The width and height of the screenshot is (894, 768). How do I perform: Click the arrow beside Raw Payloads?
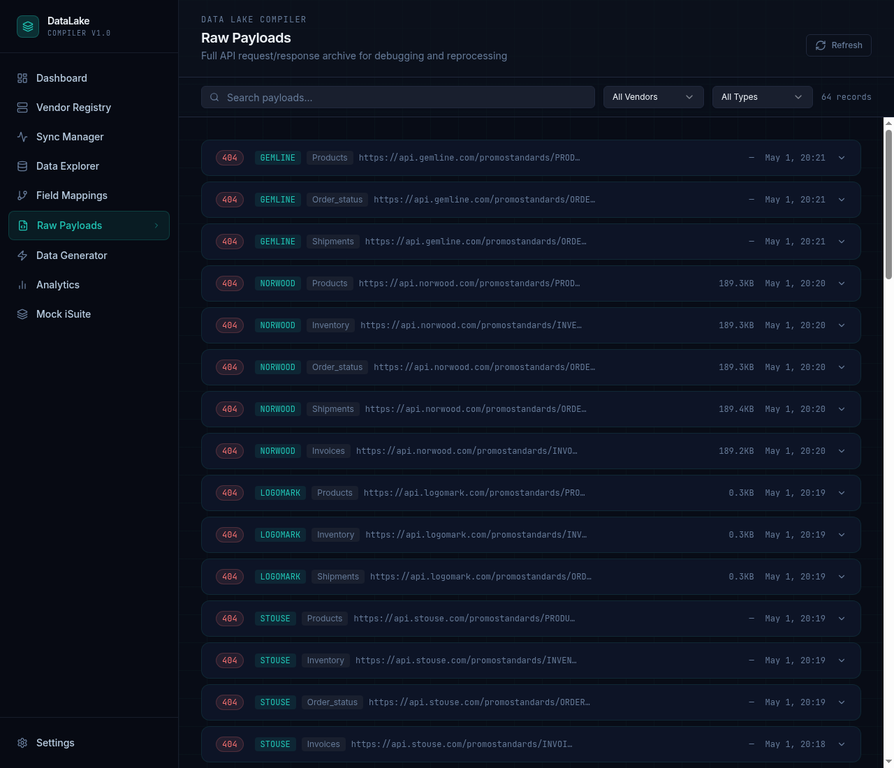[156, 226]
